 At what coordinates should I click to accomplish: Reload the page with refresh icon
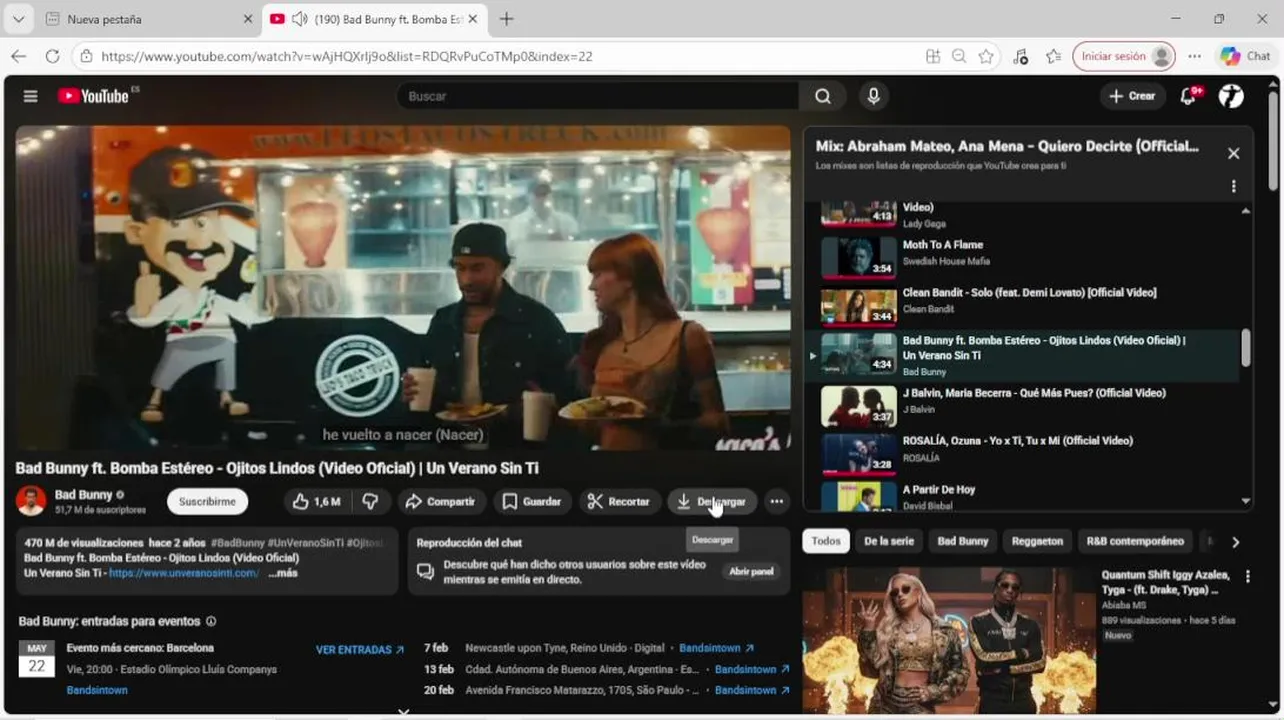(x=52, y=56)
